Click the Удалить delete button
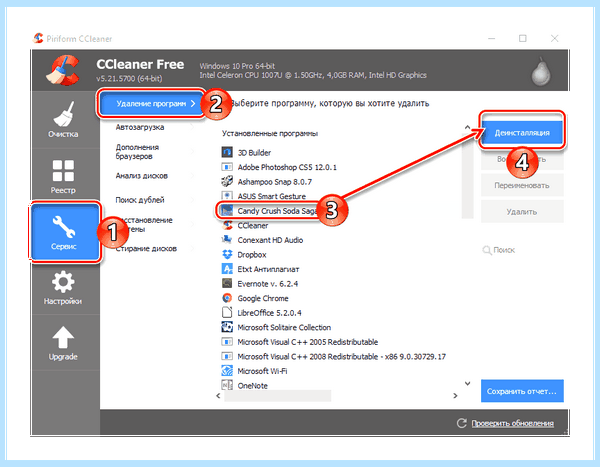This screenshot has width=600, height=467. [522, 212]
